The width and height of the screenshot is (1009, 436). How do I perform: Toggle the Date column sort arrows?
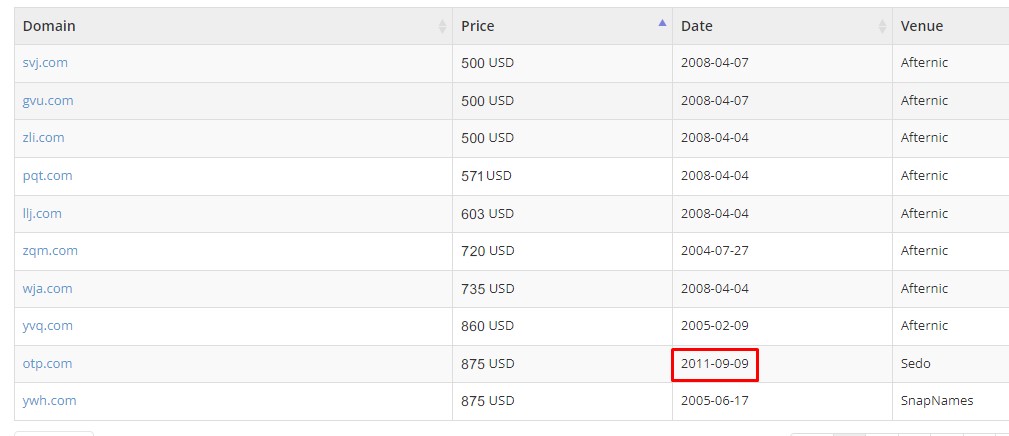click(882, 26)
